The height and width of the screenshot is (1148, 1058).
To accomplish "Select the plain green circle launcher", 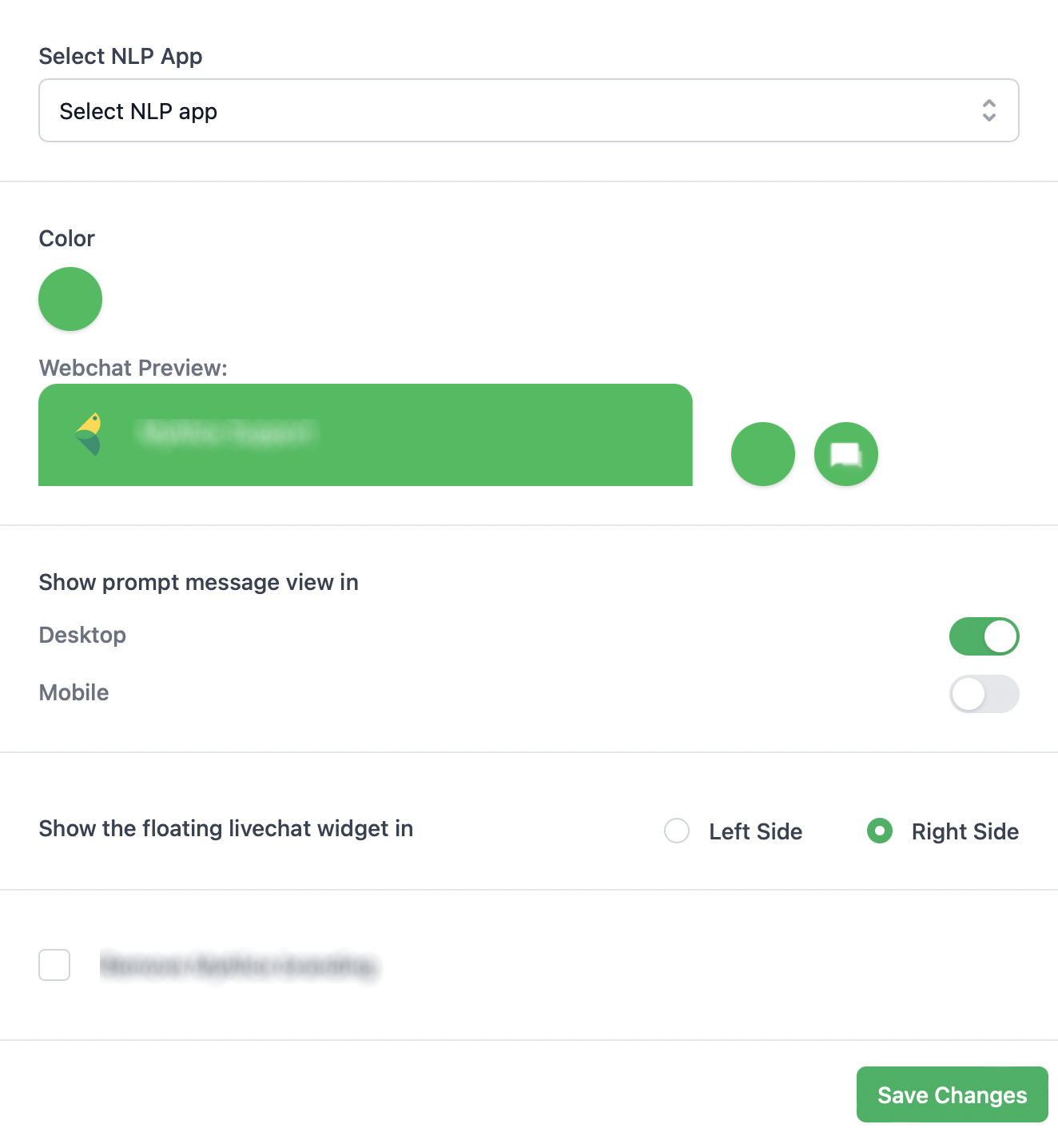I will 763,454.
